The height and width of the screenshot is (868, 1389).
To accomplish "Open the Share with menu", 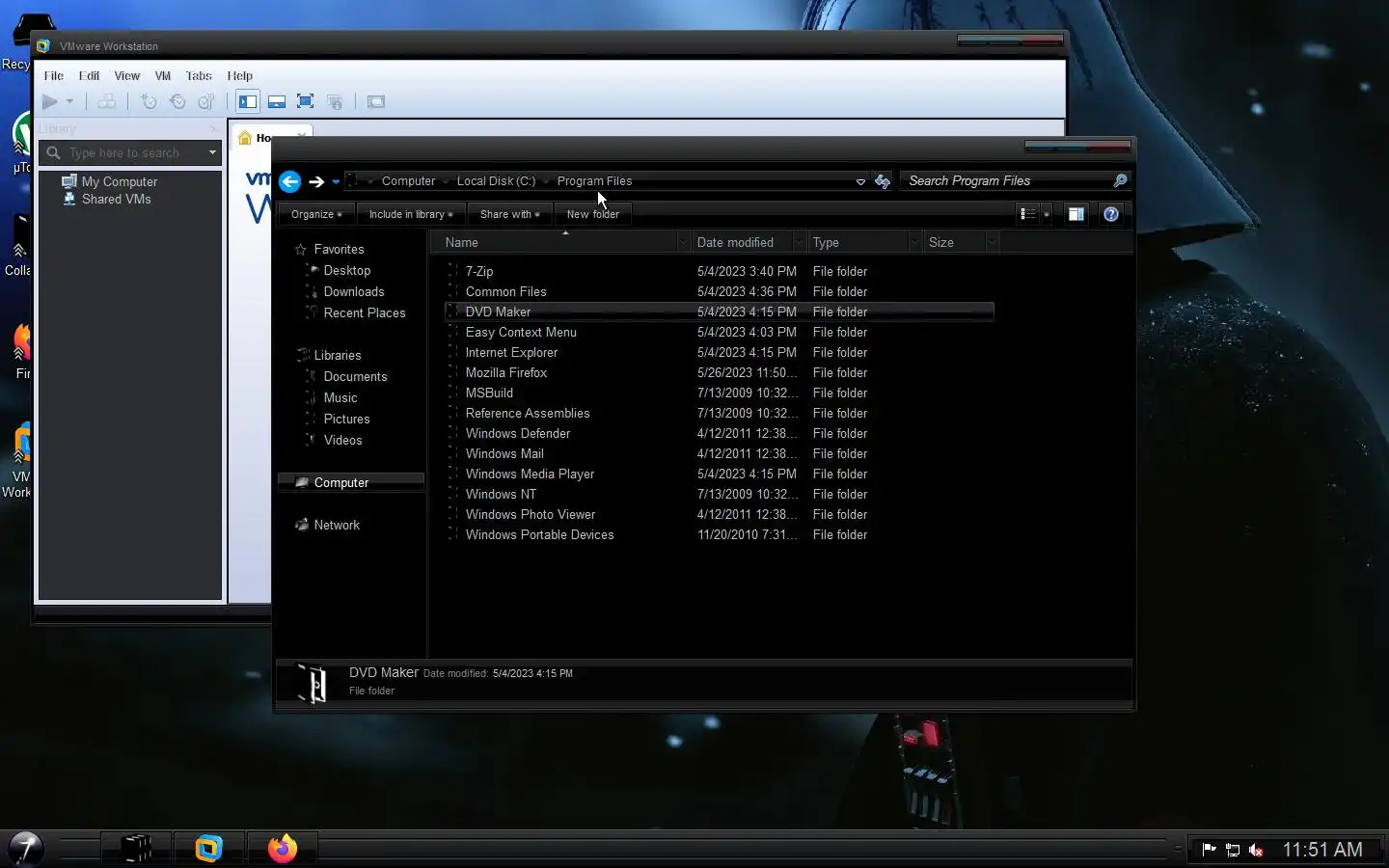I will [x=510, y=214].
